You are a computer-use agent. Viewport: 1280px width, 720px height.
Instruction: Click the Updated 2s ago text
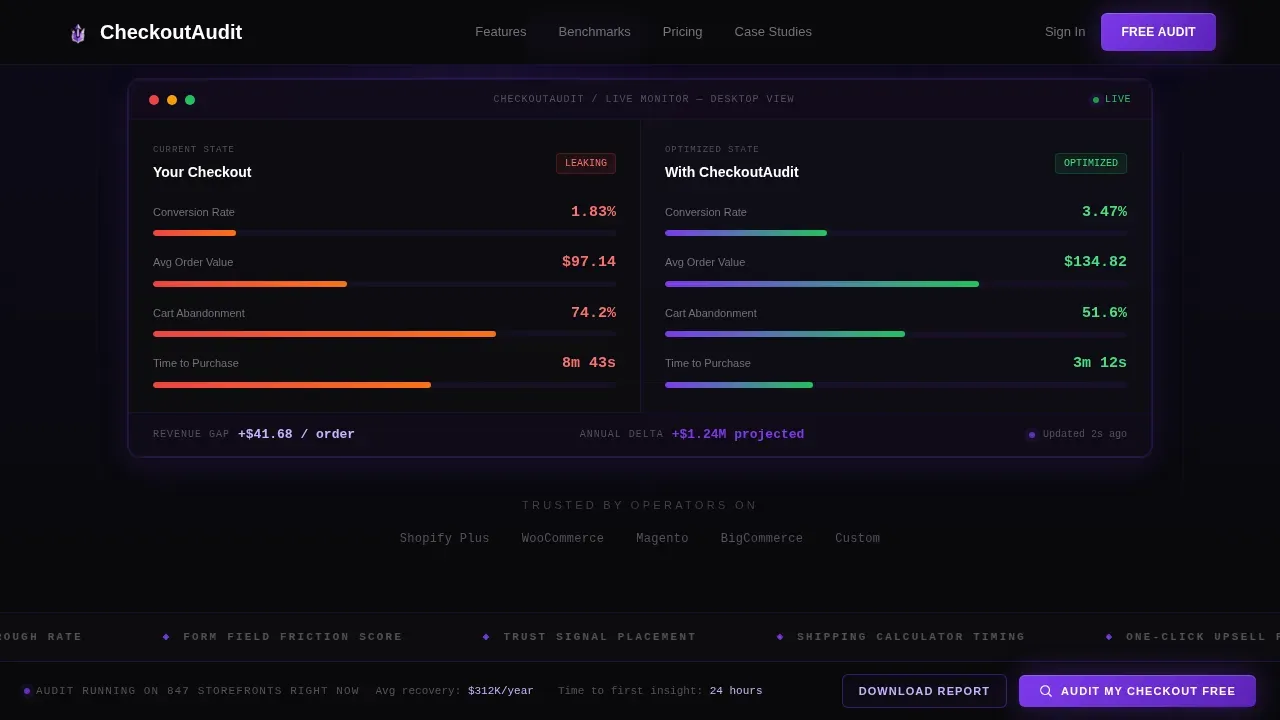click(1085, 434)
